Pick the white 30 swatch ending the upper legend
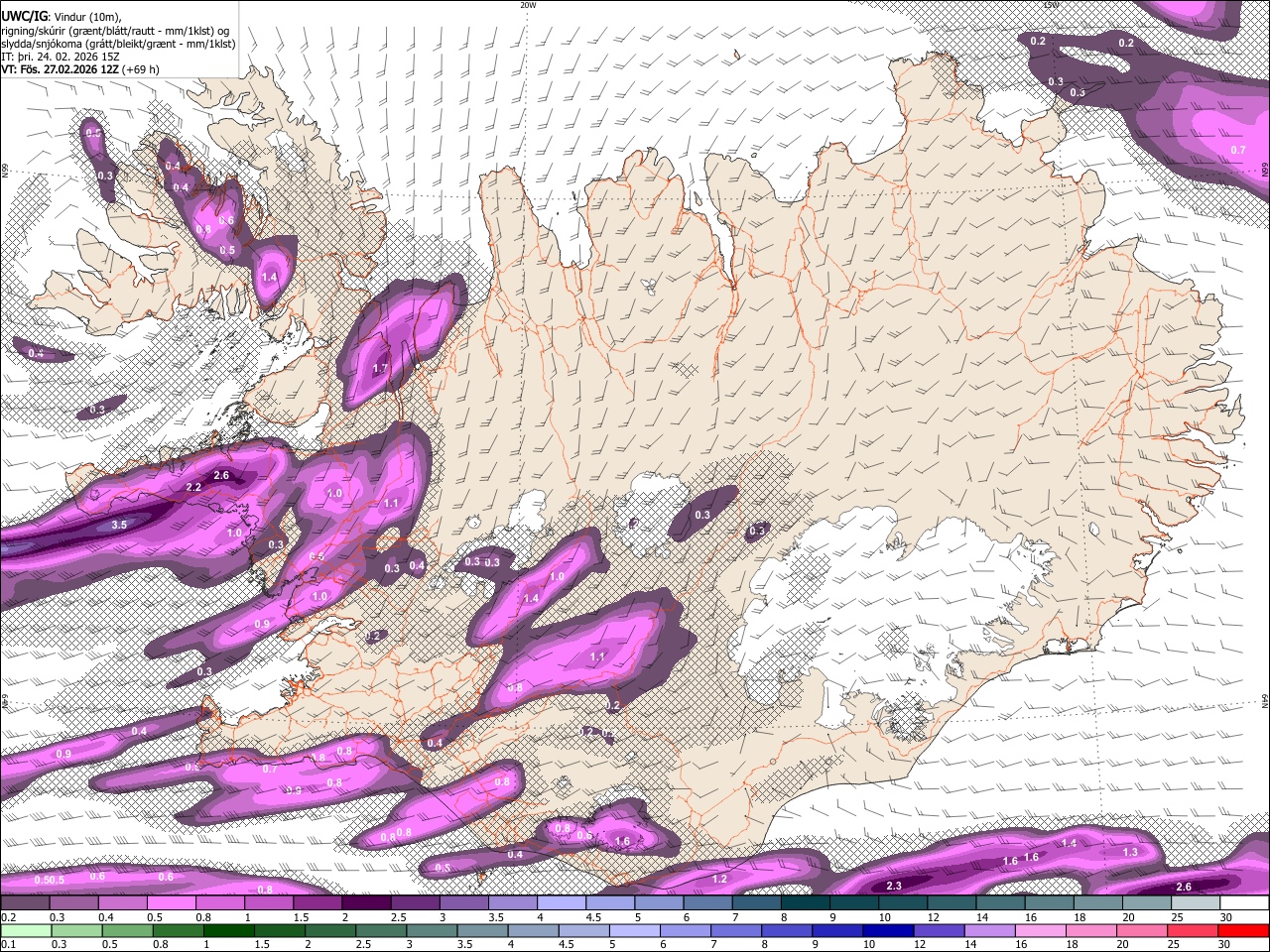Image resolution: width=1270 pixels, height=952 pixels. pyautogui.click(x=1245, y=902)
